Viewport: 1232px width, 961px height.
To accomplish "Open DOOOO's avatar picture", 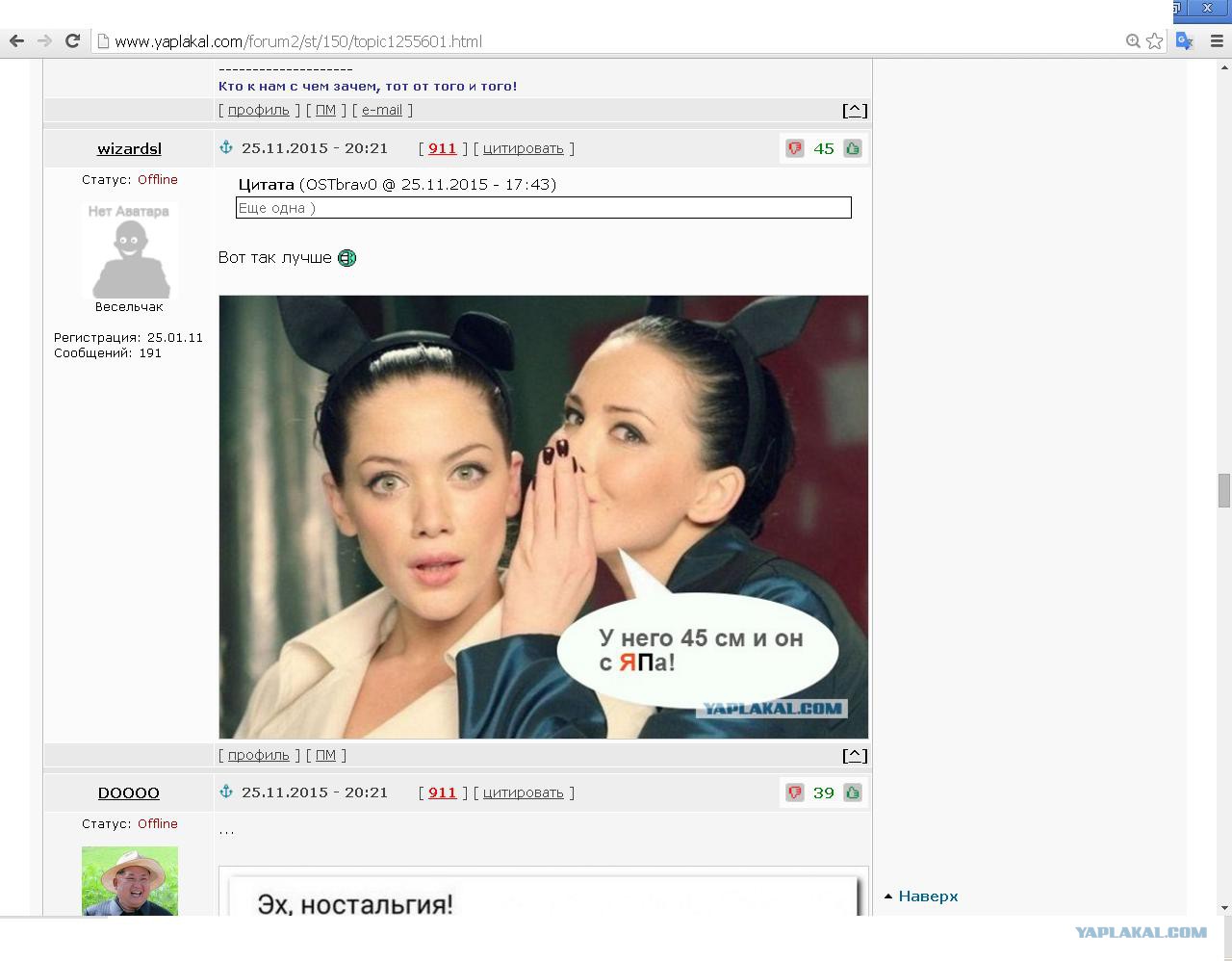I will 130,880.
